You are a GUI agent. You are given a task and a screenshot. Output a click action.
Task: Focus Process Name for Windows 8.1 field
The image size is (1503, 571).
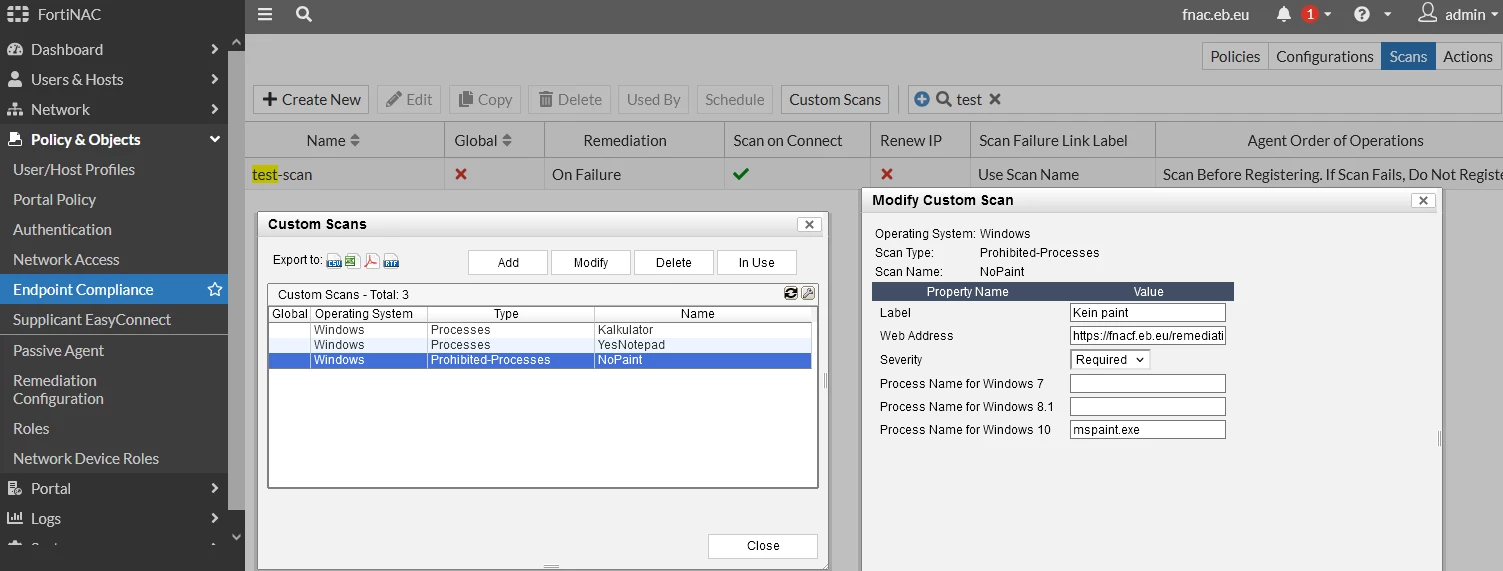click(x=1148, y=406)
